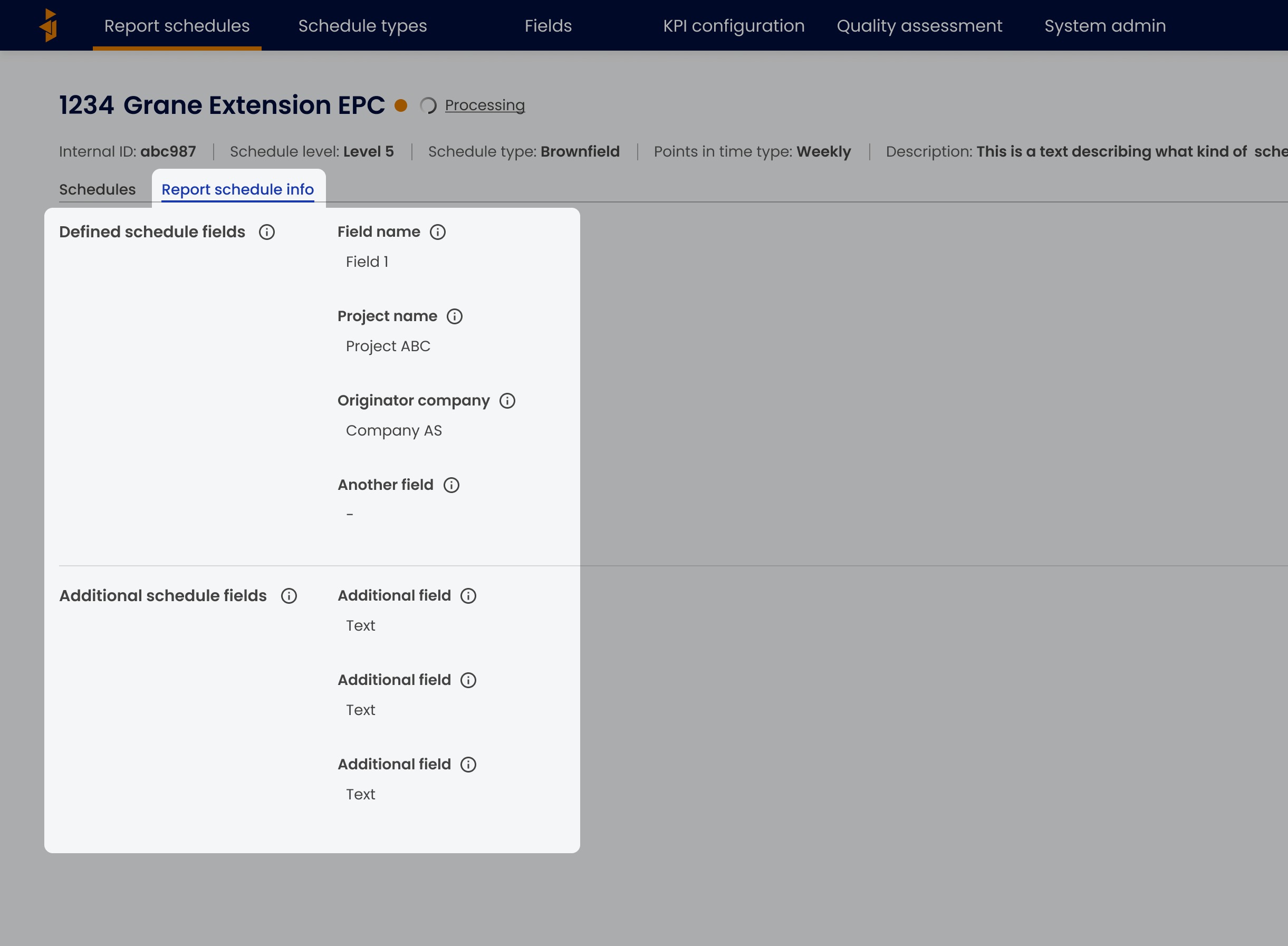1288x946 pixels.
Task: Click info icon on third Additional field
Action: coord(468,764)
